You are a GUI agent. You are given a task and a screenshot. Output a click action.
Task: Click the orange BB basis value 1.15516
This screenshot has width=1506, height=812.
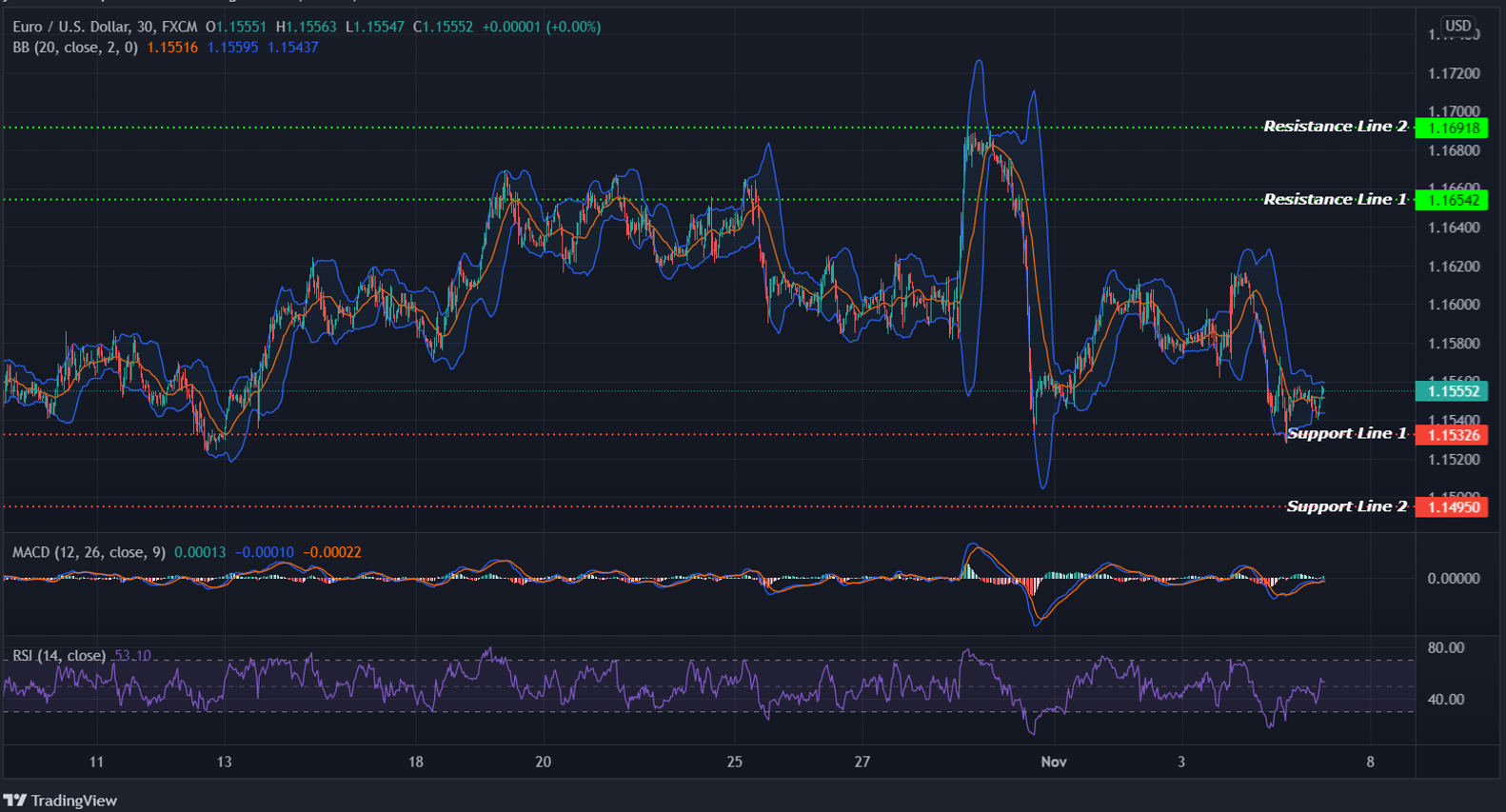[x=172, y=47]
